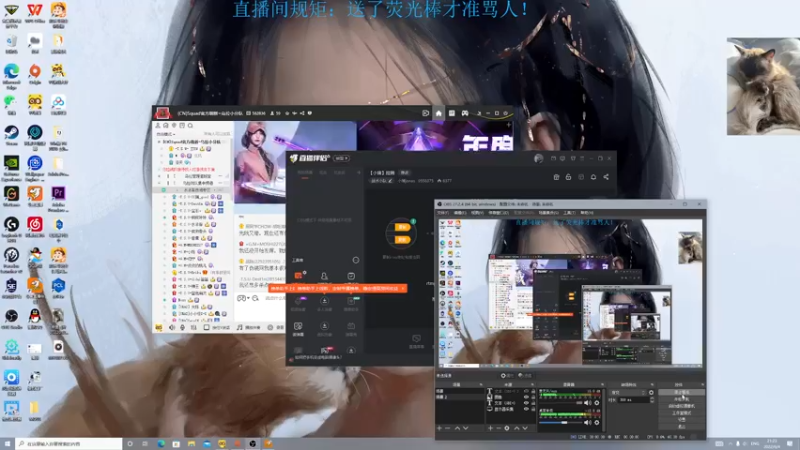Open the File menu in OBS
This screenshot has width=800, height=450.
coord(442,213)
